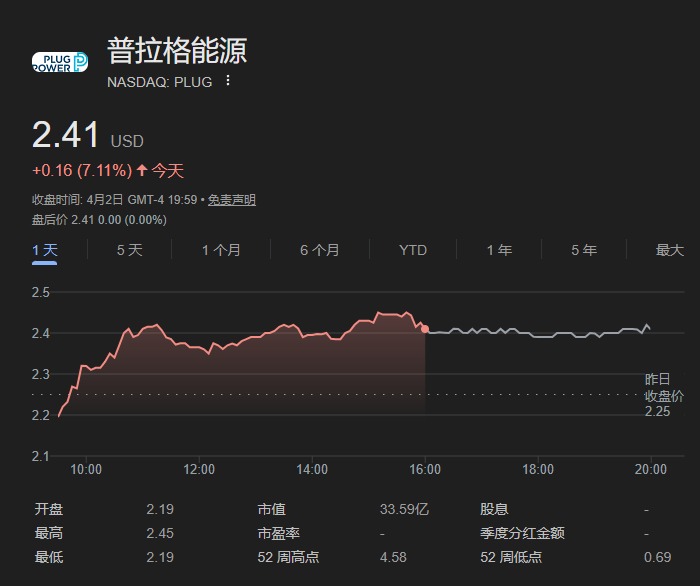Switch chart to YTD range

coord(413,250)
